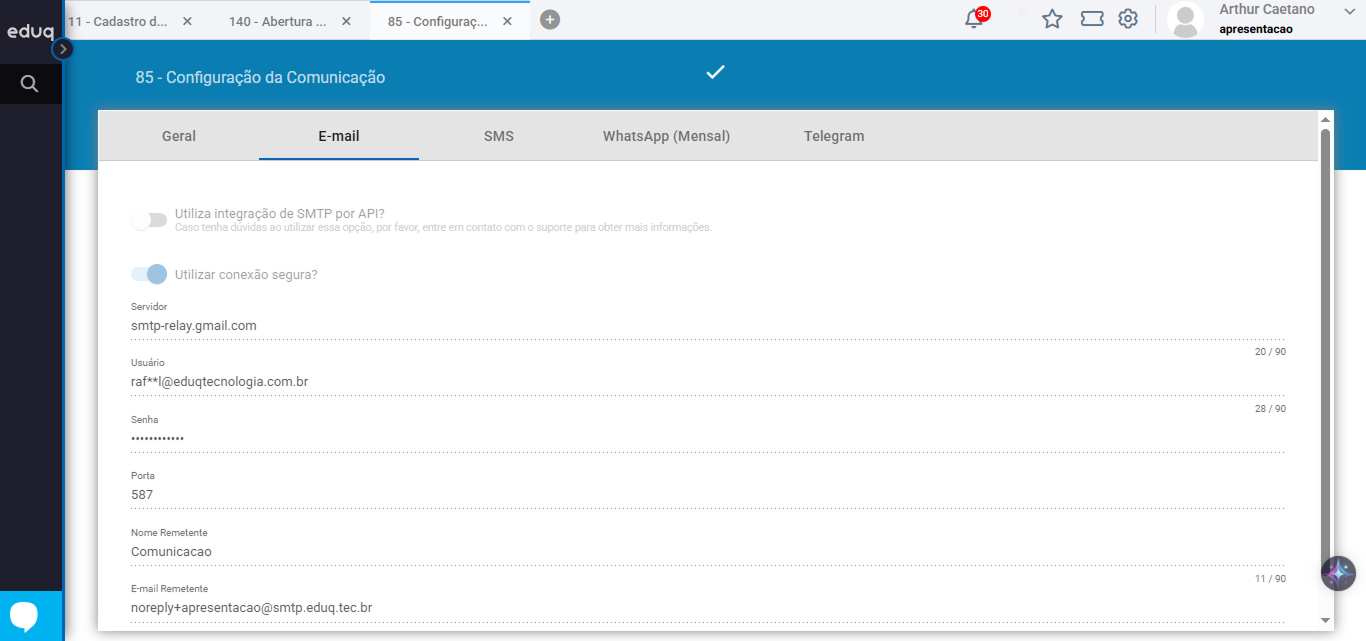The image size is (1366, 641).
Task: Toggle 'Utiliza integração de SMTP por API?' switch
Action: (x=149, y=220)
